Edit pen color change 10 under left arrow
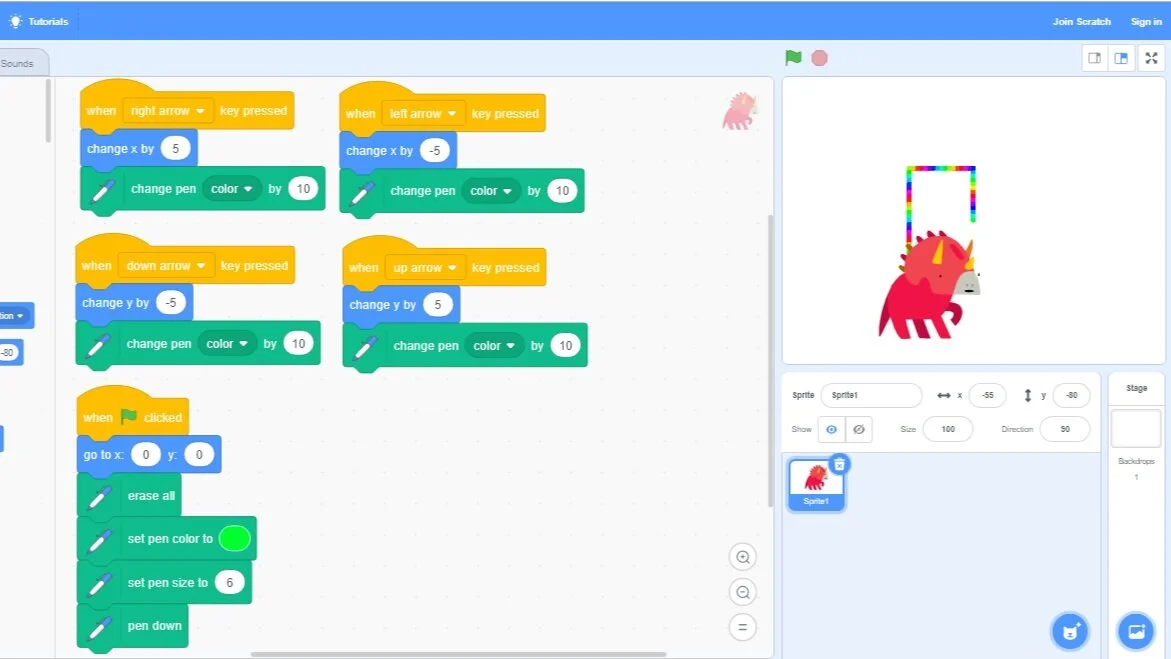 (x=562, y=191)
